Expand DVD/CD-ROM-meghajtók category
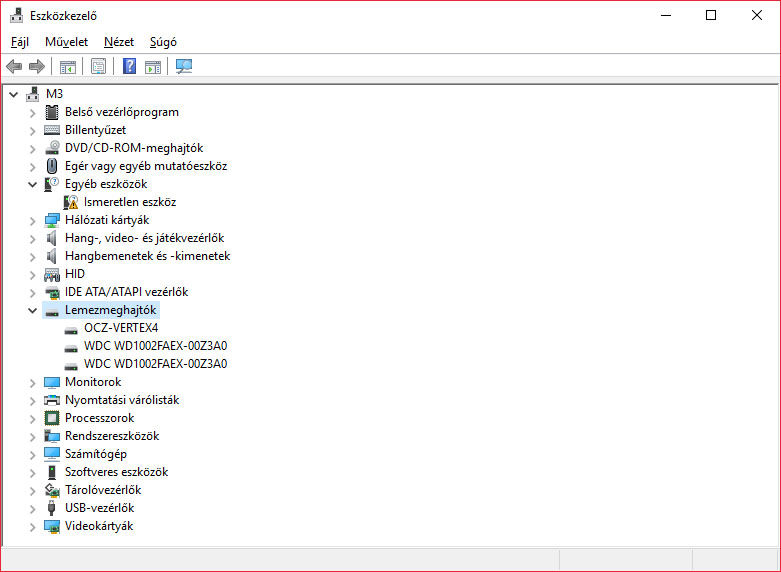The image size is (781, 572). coord(32,148)
